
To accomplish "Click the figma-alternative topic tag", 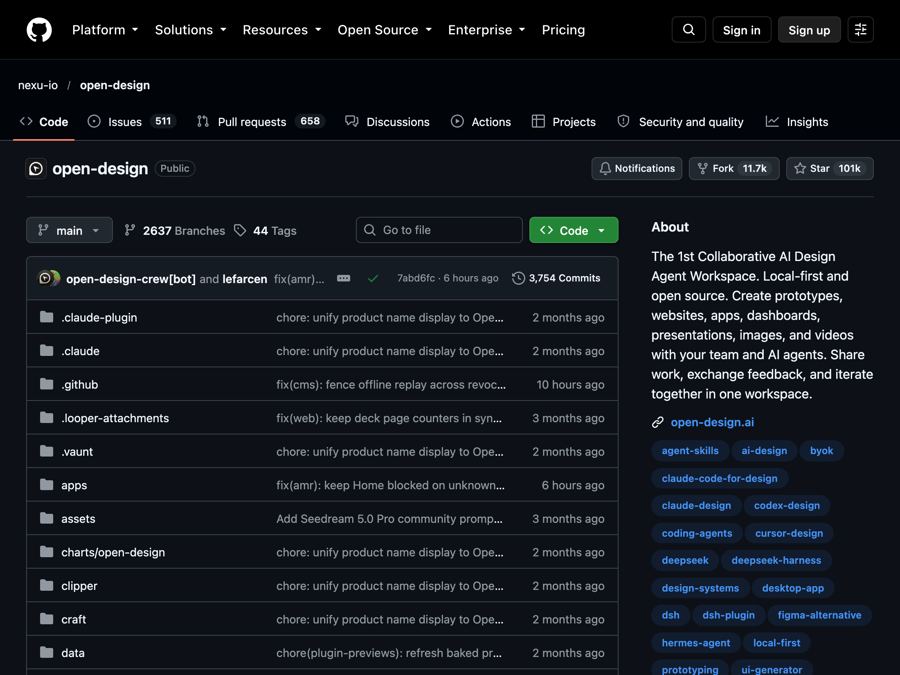I will click(820, 615).
